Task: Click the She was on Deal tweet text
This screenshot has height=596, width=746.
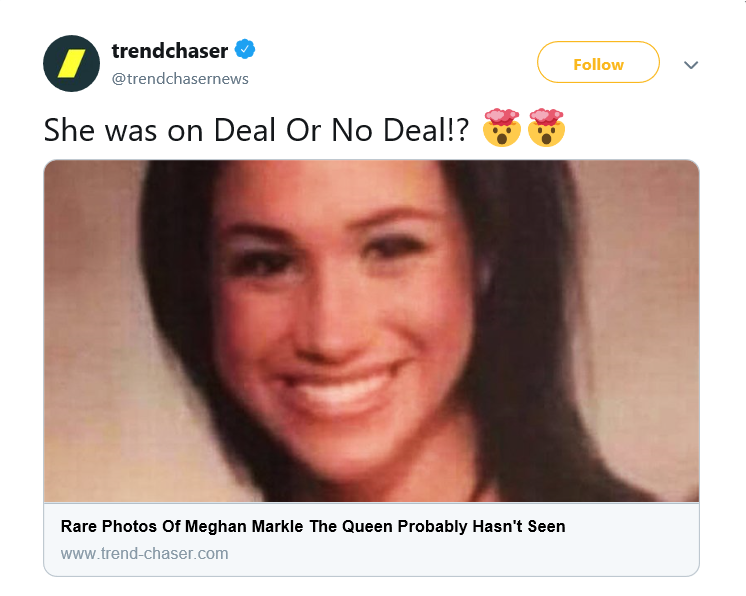Action: 256,130
